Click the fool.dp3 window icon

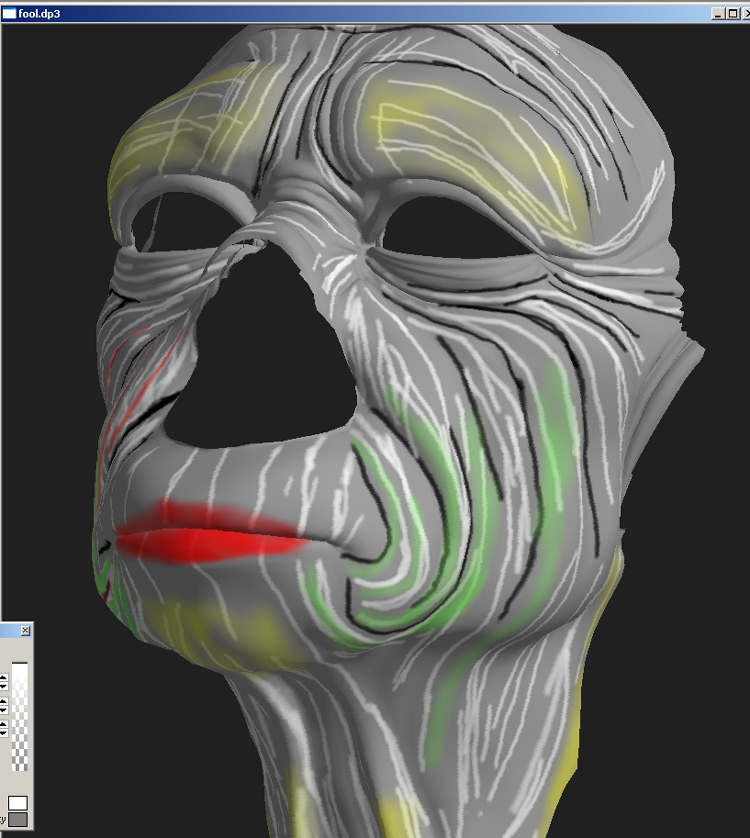coord(9,13)
